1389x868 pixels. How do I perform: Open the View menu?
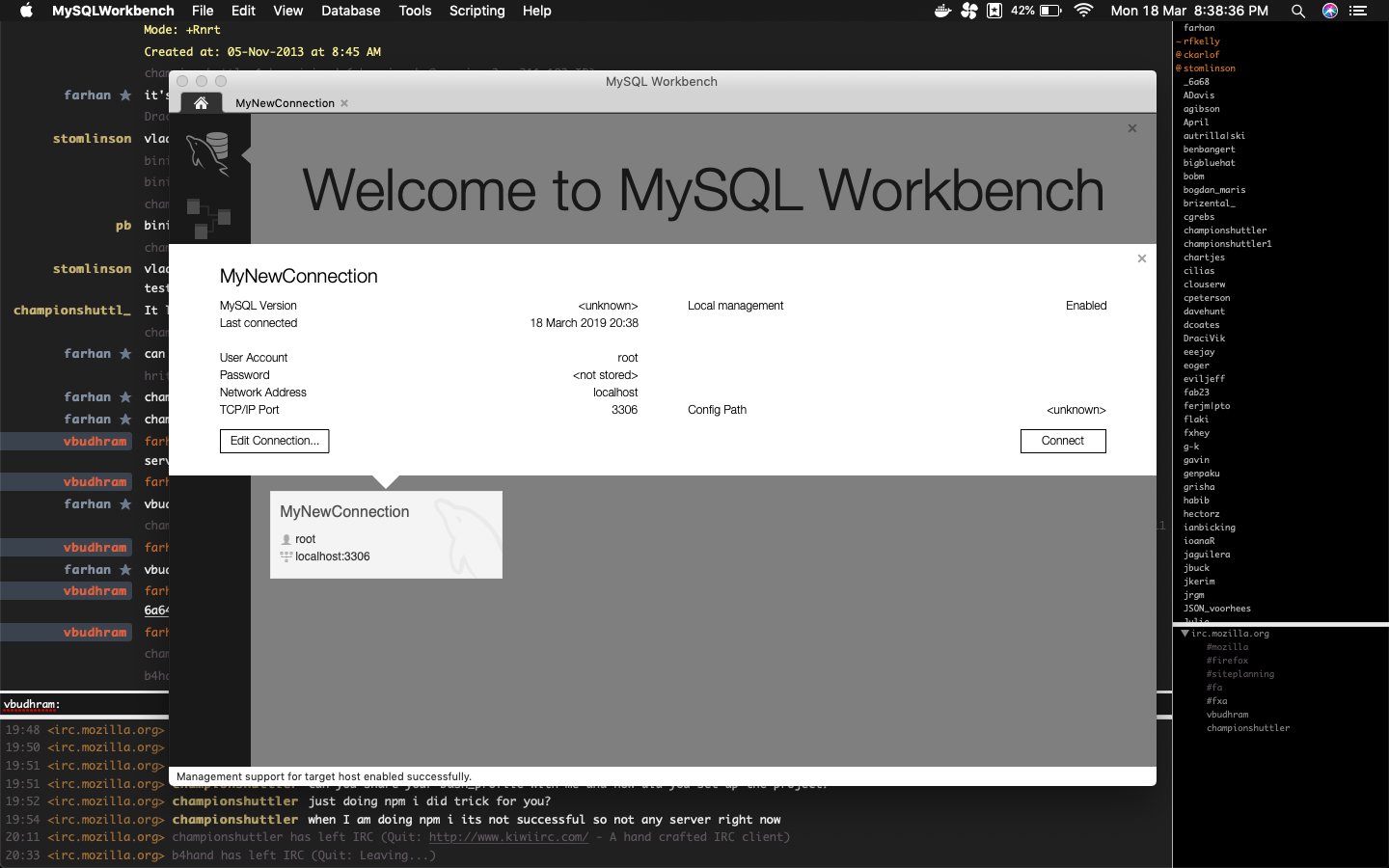(287, 11)
